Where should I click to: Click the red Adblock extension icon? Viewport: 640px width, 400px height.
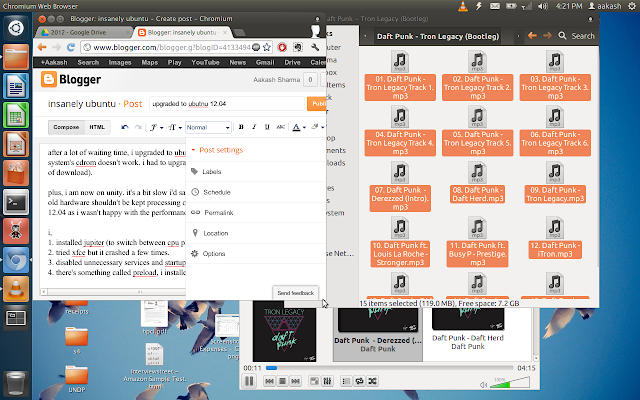pos(282,47)
